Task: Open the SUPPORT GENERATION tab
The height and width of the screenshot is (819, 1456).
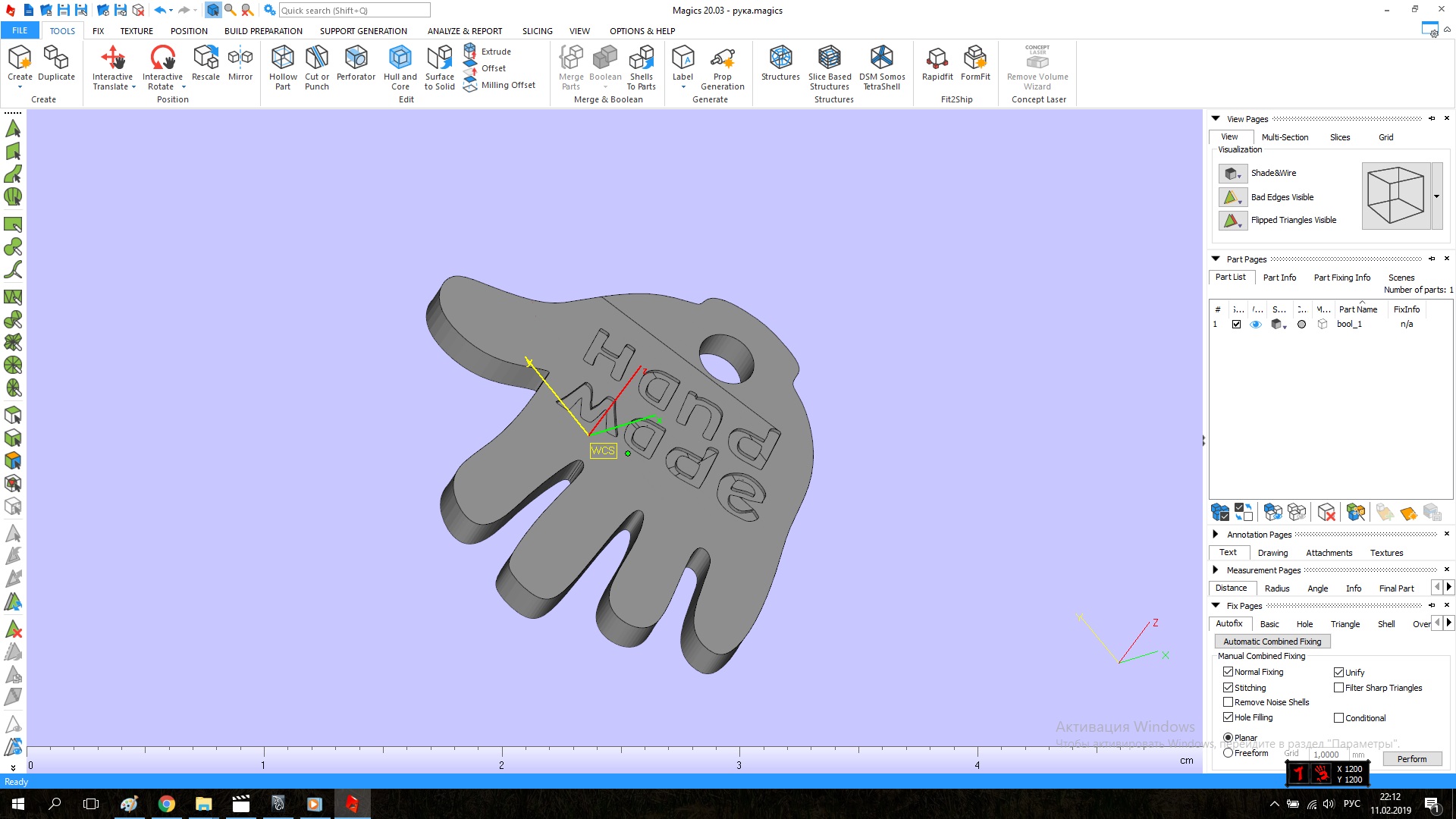Action: tap(363, 31)
